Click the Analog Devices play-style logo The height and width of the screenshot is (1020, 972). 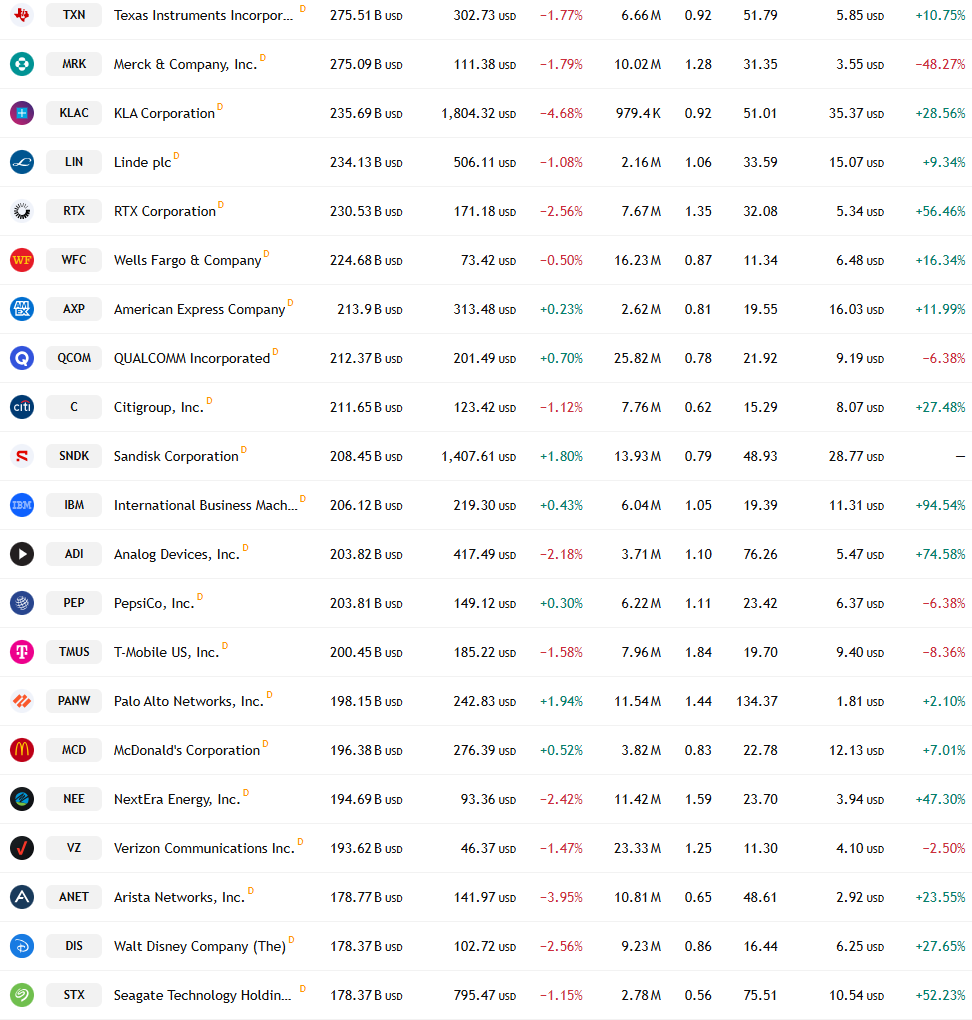point(21,554)
